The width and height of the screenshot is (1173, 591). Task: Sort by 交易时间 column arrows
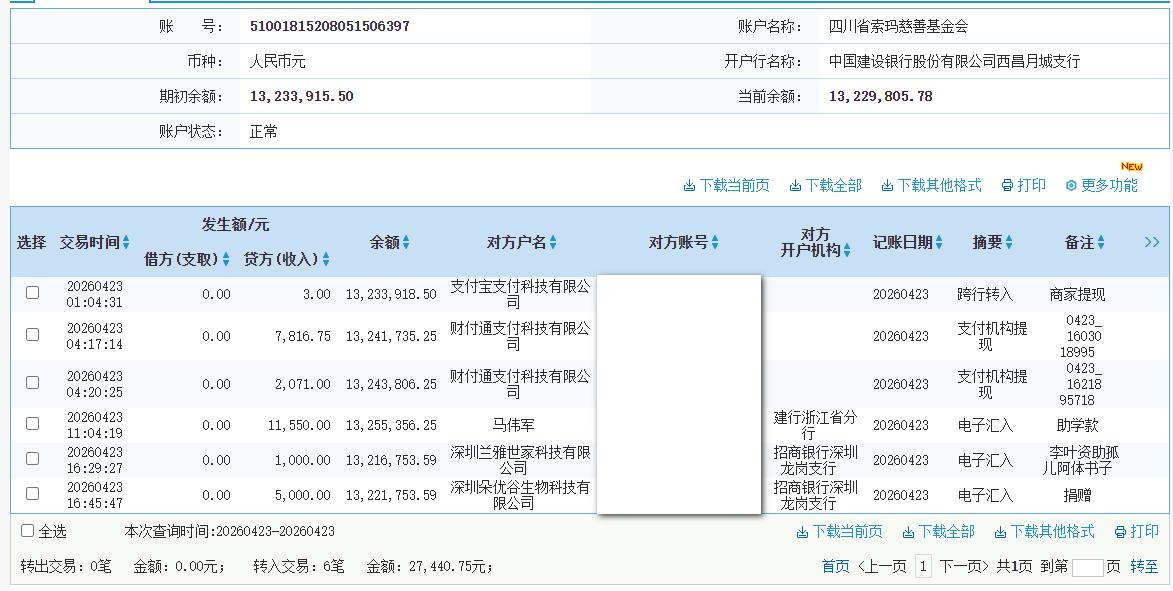(126, 243)
